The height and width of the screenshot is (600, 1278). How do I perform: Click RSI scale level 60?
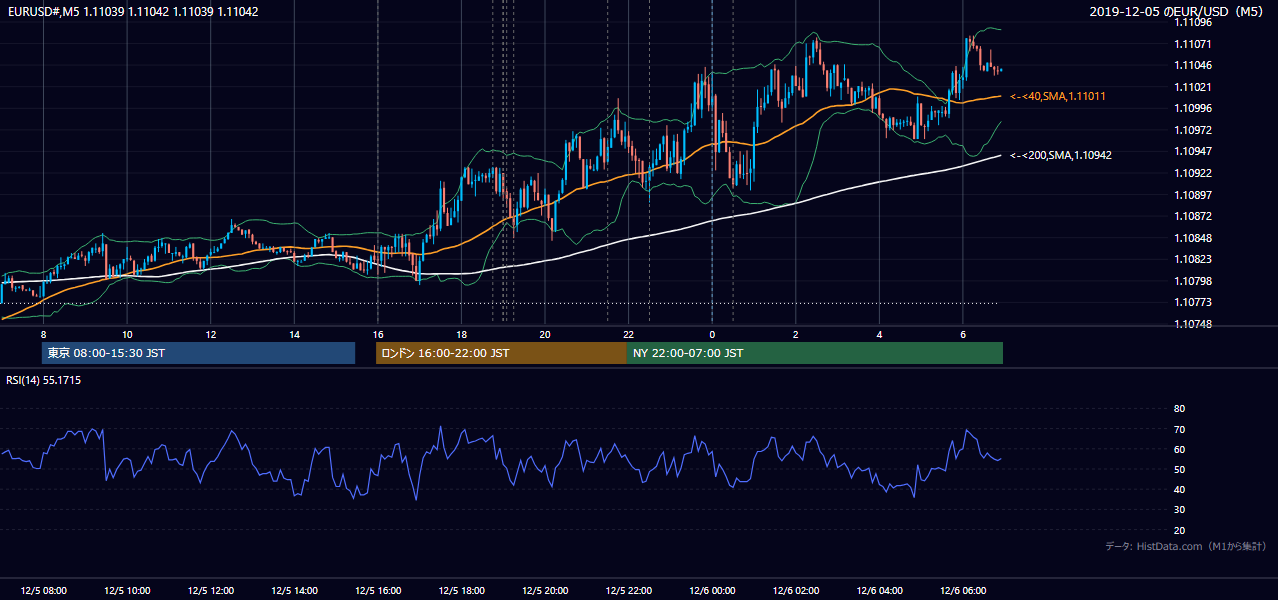coord(1179,449)
